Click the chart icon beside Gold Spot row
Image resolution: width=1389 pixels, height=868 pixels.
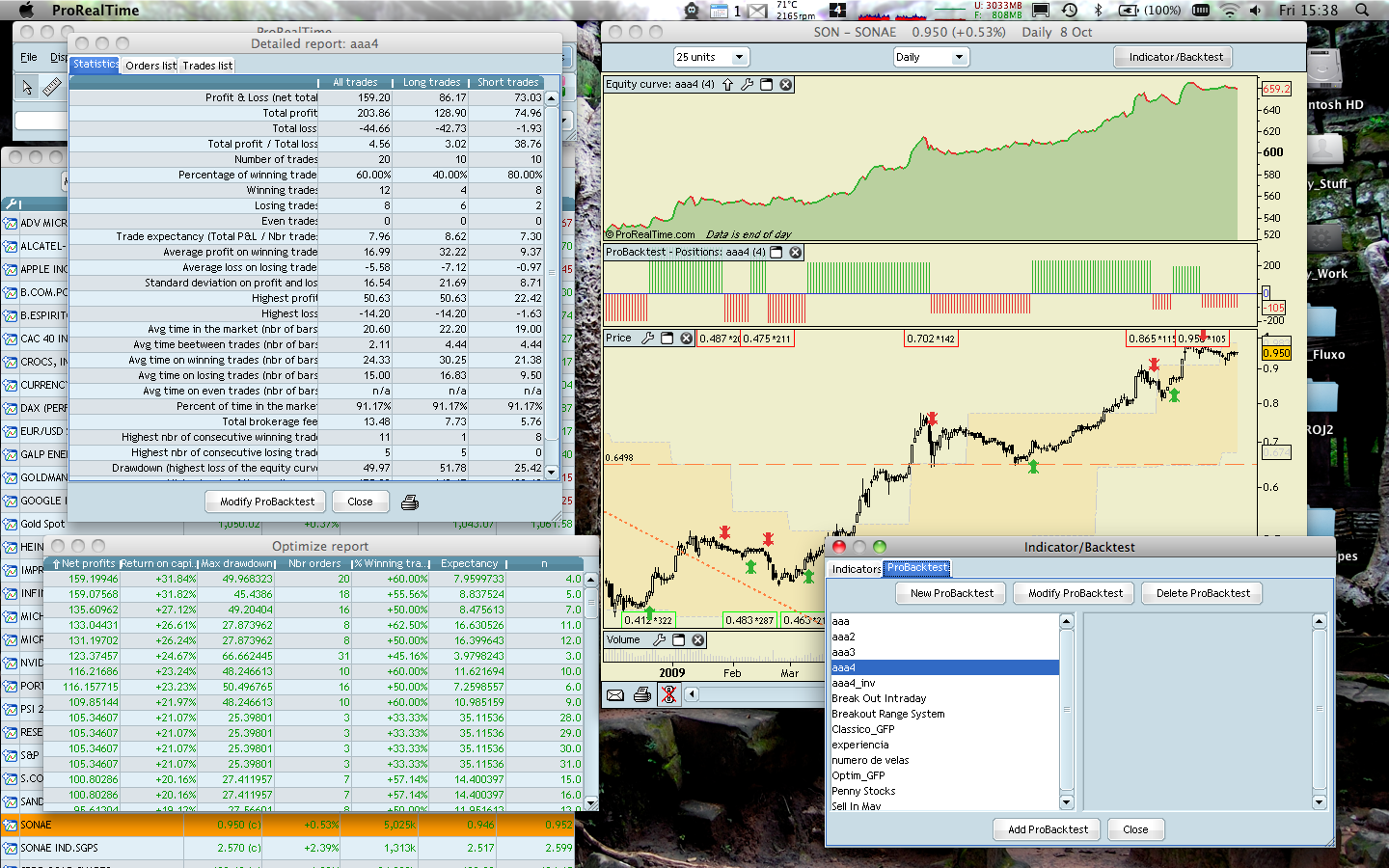pyautogui.click(x=11, y=525)
